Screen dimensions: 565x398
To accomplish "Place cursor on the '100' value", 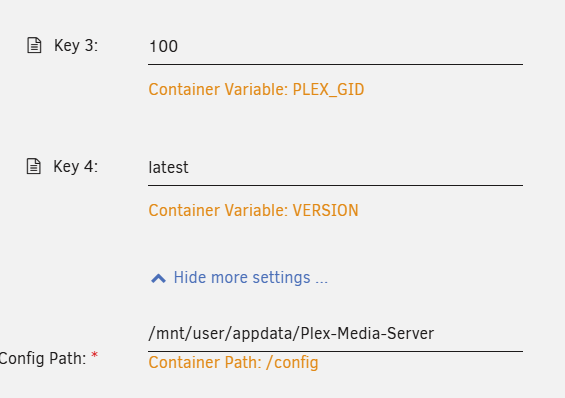I will (163, 47).
